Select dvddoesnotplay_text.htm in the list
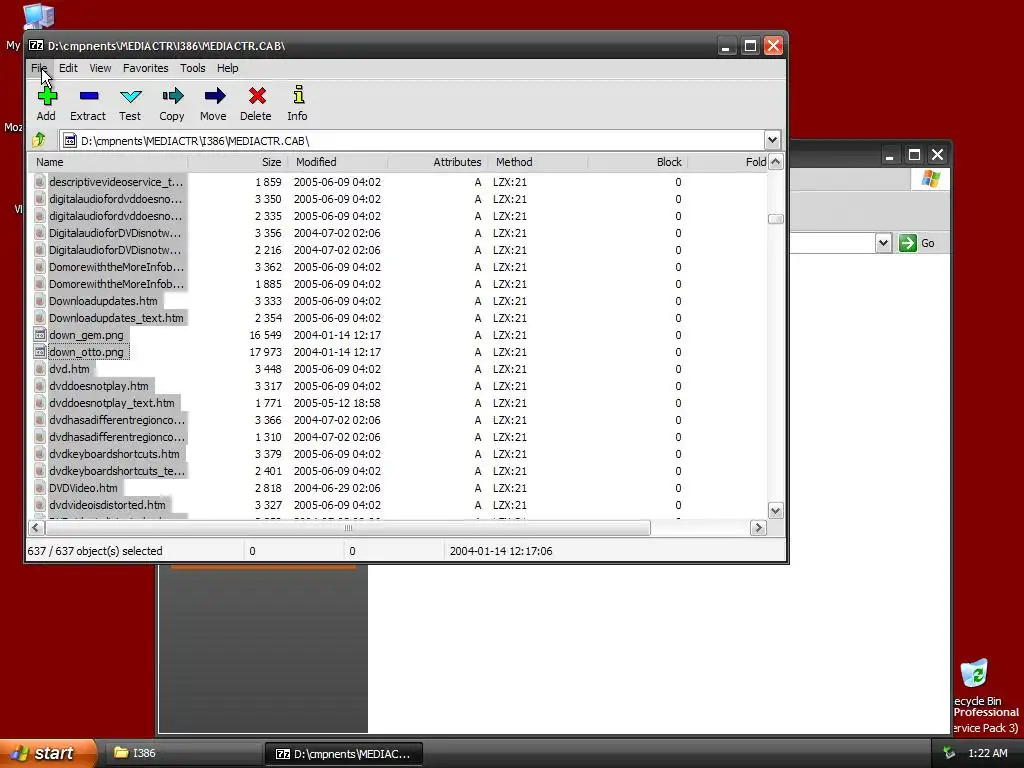Screen dimensions: 1024x768 pyautogui.click(x=112, y=403)
